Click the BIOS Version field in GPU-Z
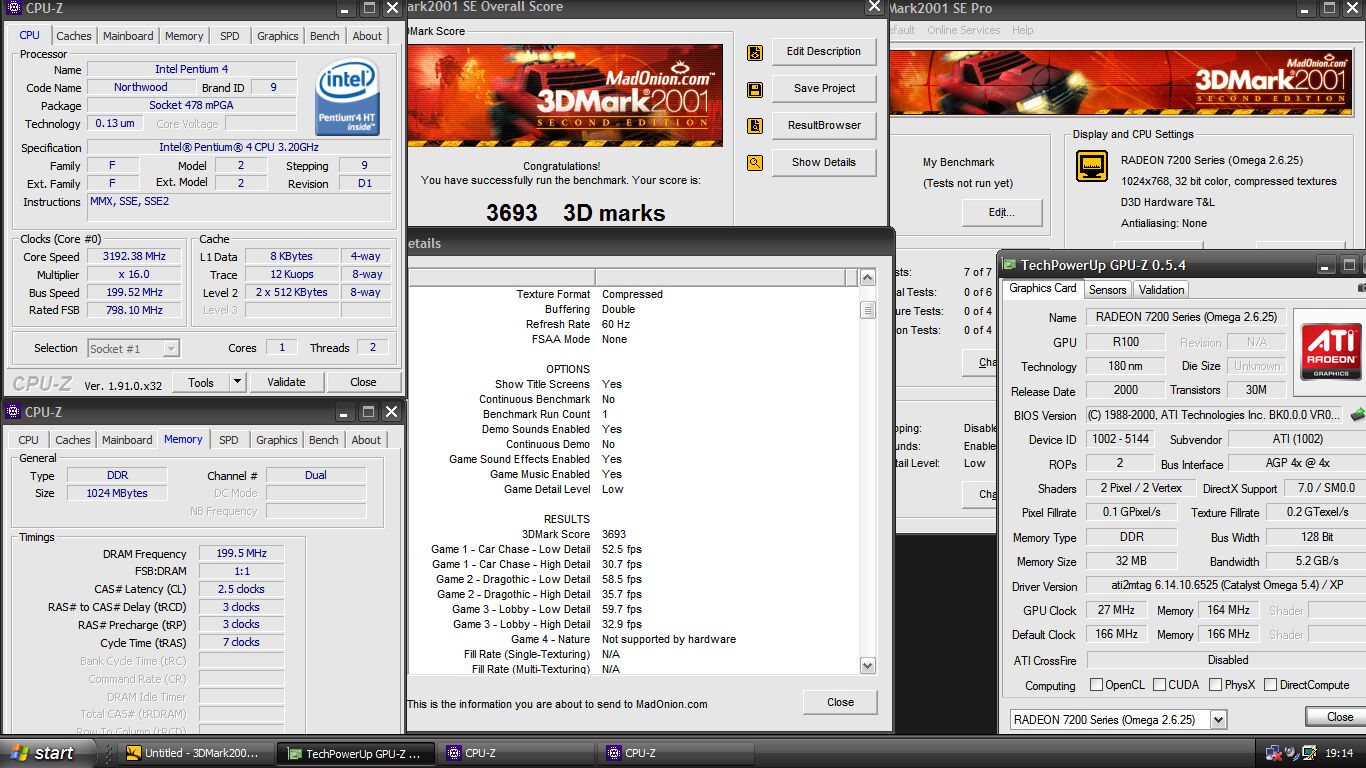1366x768 pixels. tap(1215, 416)
